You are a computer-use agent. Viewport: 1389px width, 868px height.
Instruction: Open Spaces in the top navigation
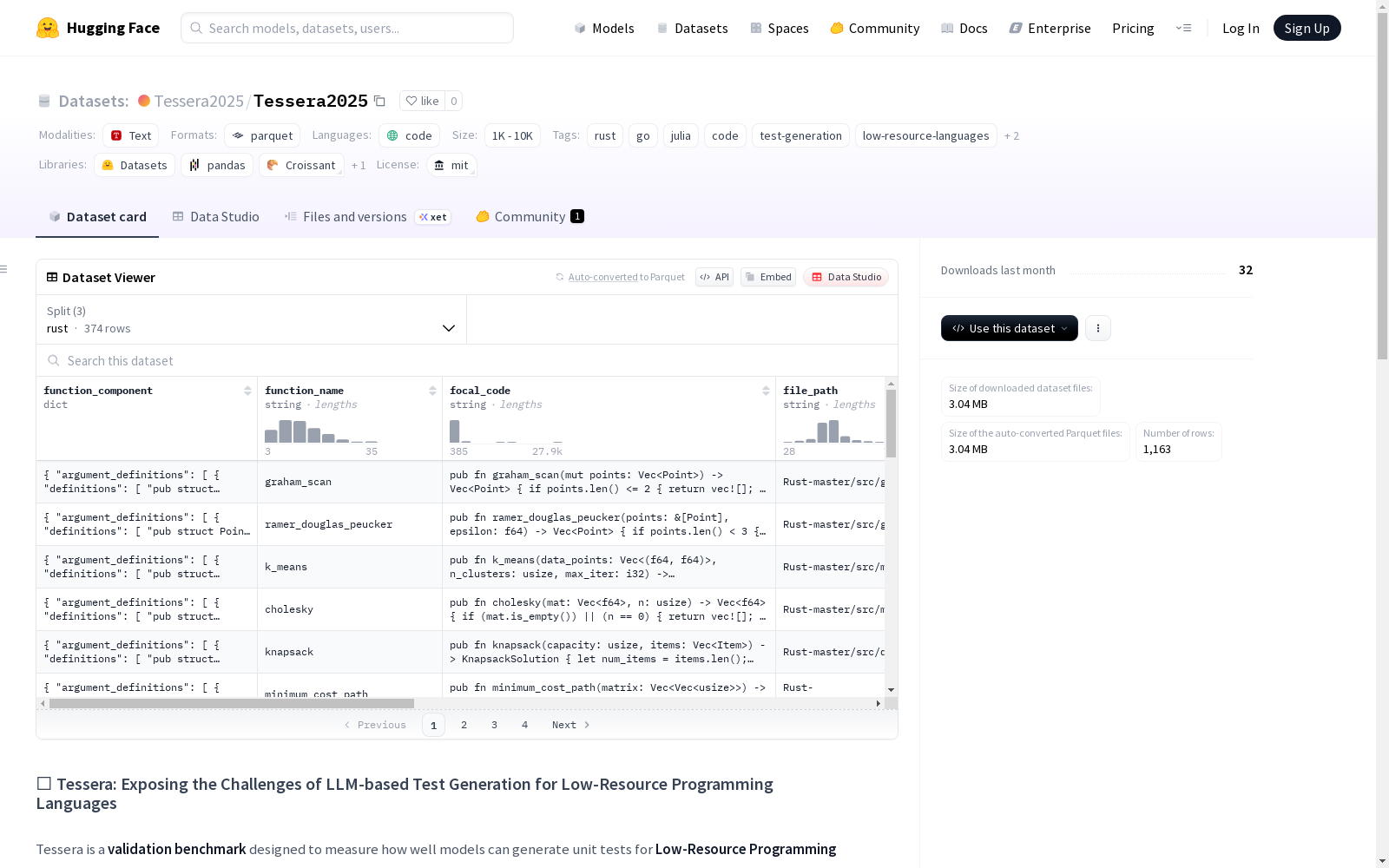(x=780, y=28)
